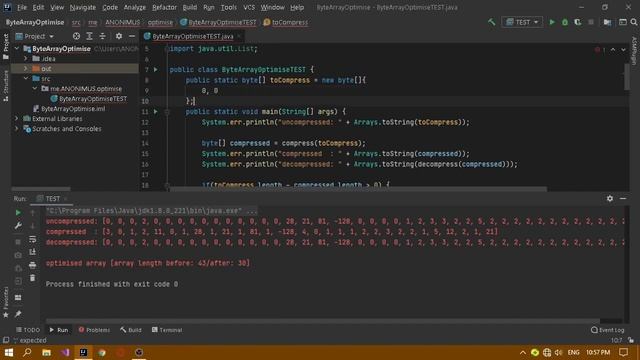640x360 pixels.
Task: Open the Build tool window
Action: [x=131, y=330]
